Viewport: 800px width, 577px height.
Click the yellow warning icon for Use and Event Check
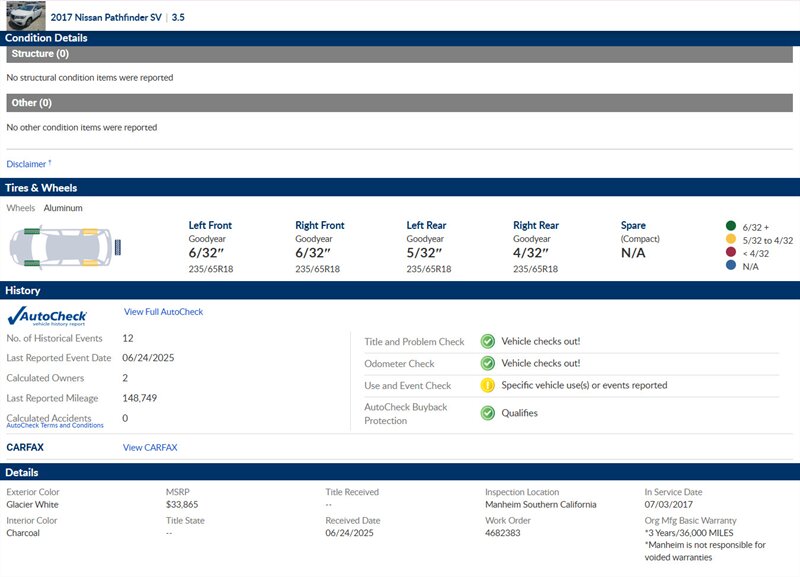[x=488, y=385]
